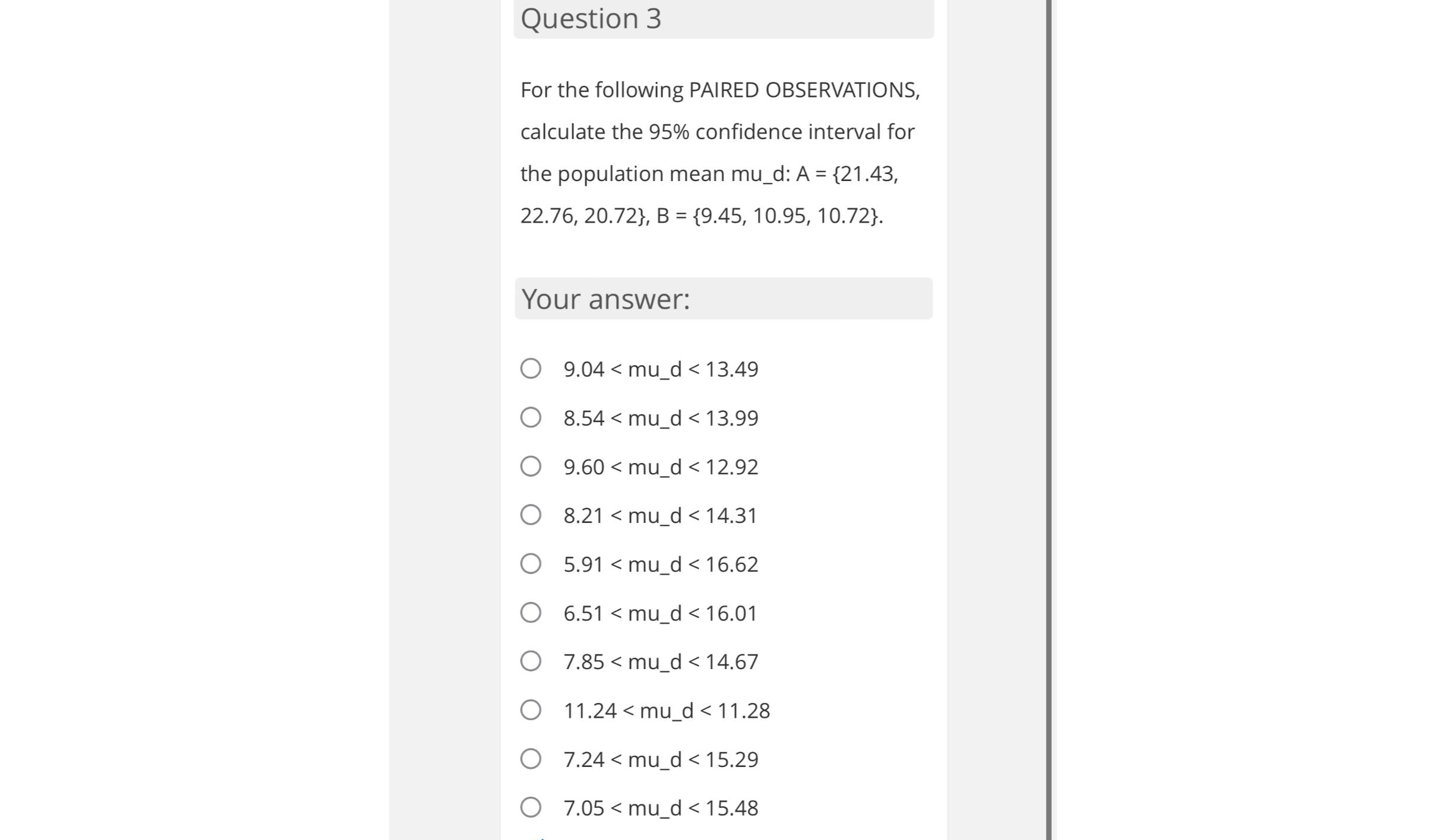Click the Question 3 header

click(591, 18)
